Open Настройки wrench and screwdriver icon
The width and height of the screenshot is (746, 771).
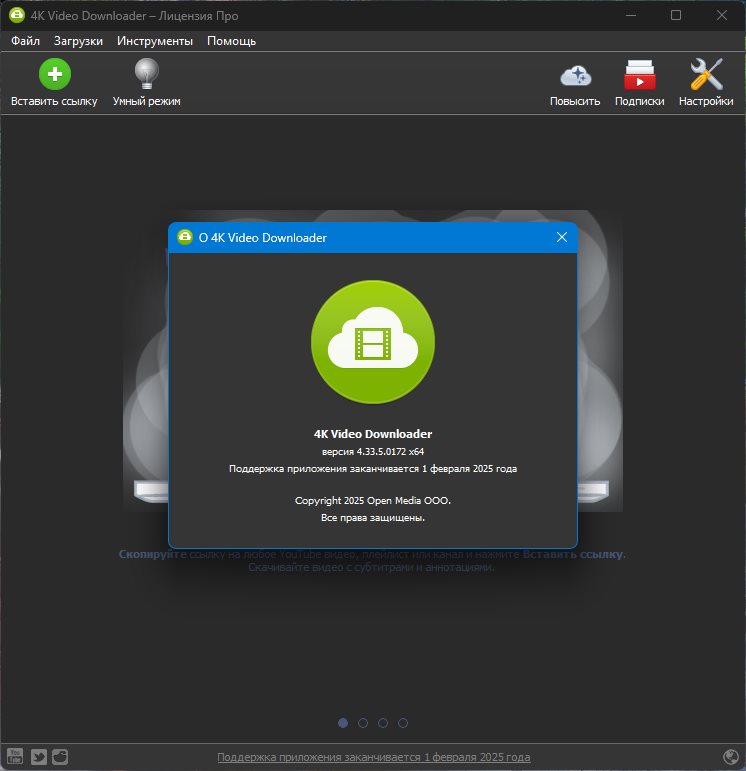[x=706, y=74]
